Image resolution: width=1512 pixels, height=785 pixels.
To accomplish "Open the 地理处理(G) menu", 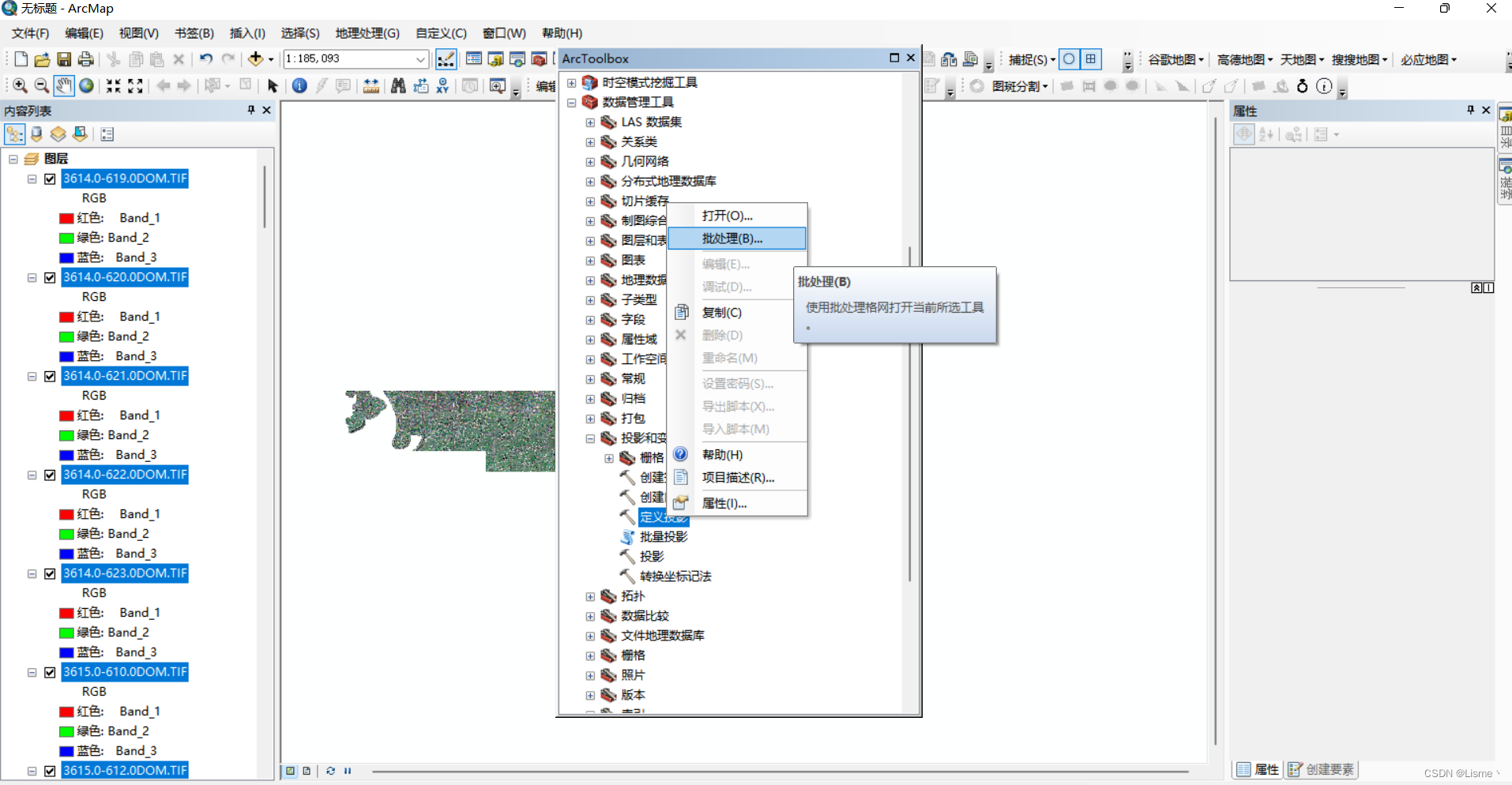I will [x=367, y=33].
